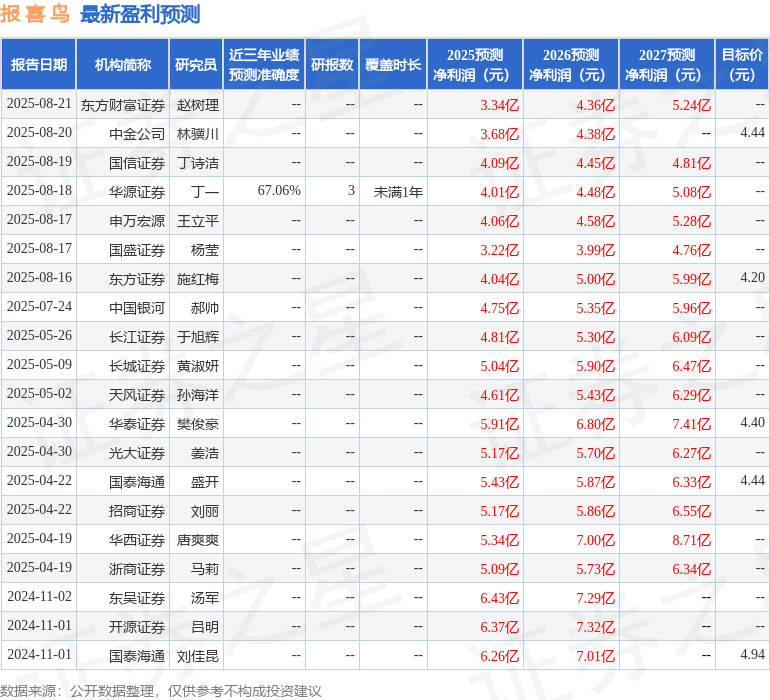Open the 东方财富证券 institution entry
Screen dimensions: 770x700
pos(122,105)
